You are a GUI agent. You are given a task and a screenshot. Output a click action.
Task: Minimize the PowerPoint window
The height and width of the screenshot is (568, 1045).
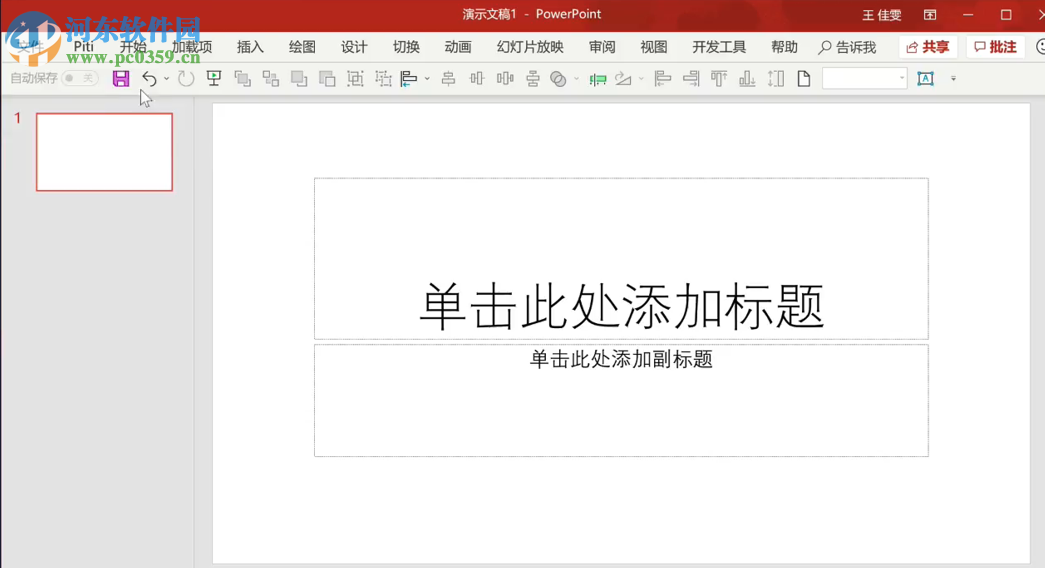click(968, 15)
